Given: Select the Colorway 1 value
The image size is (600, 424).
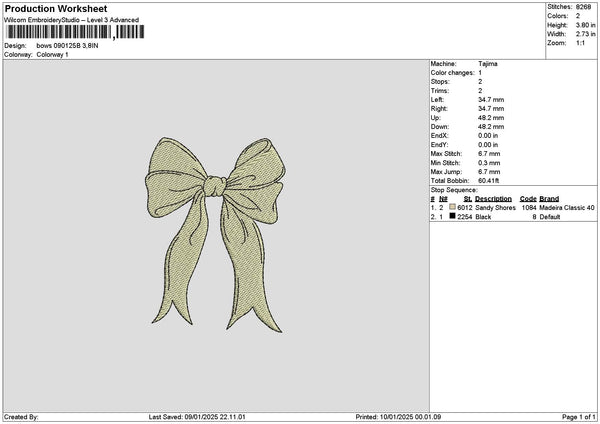Looking at the screenshot, I should [x=53, y=53].
